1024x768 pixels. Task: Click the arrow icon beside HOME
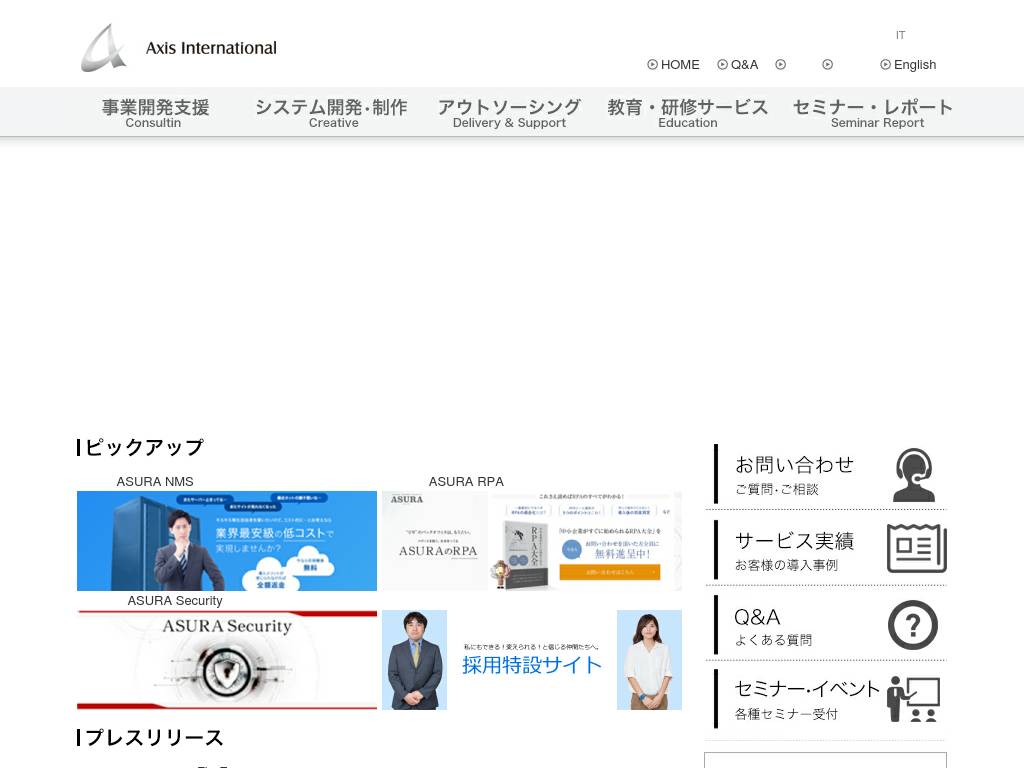(x=652, y=65)
